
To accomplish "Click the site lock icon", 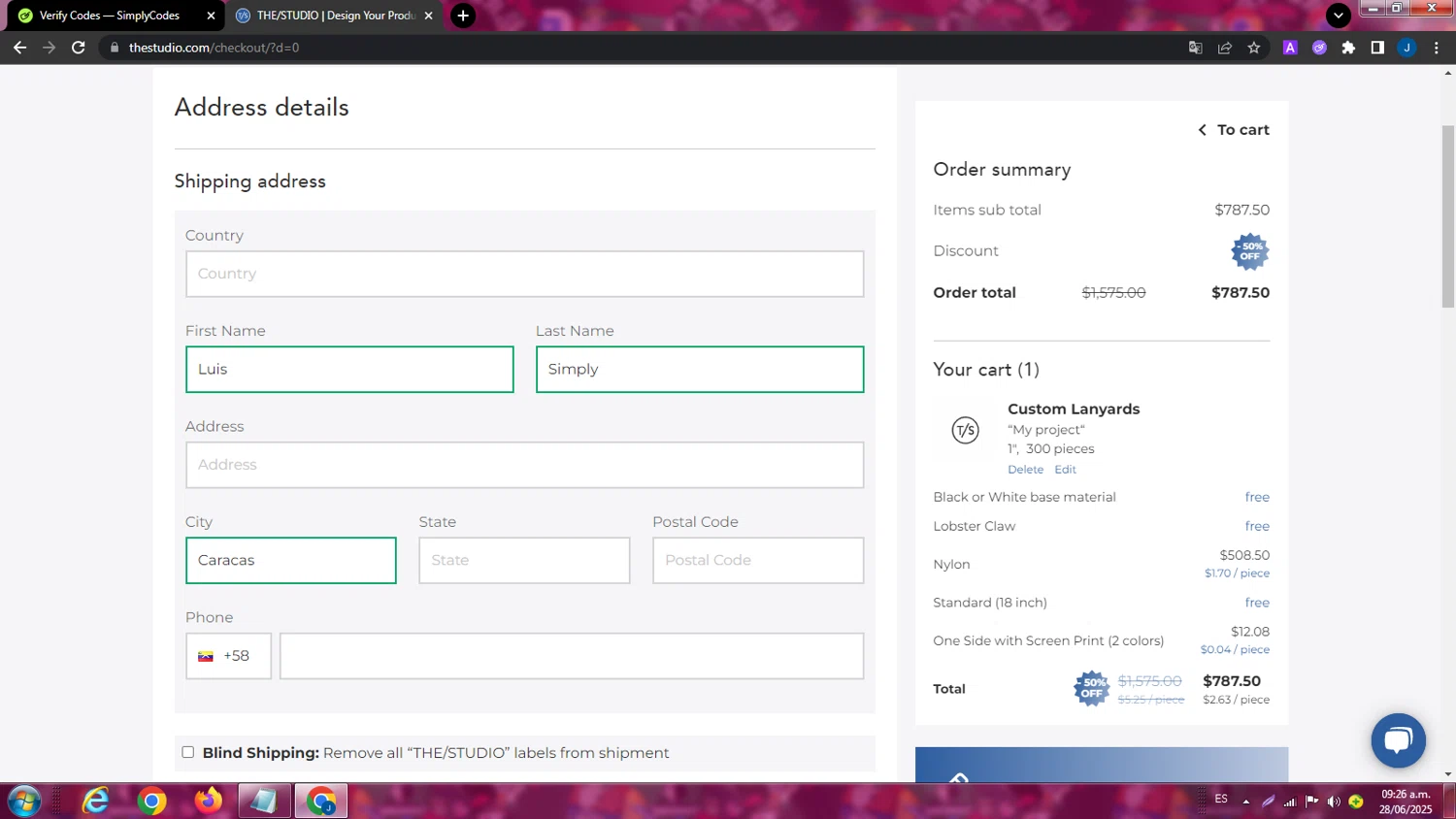I will [115, 48].
